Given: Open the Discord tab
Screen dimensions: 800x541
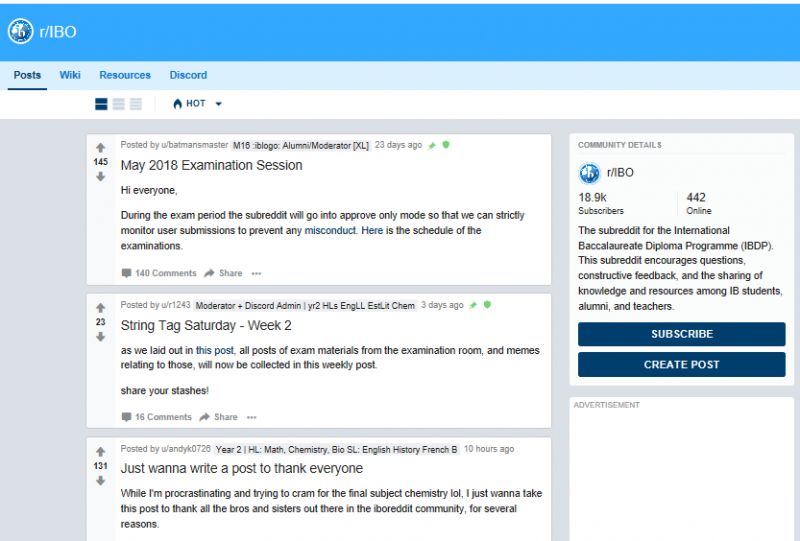Looking at the screenshot, I should [x=188, y=75].
